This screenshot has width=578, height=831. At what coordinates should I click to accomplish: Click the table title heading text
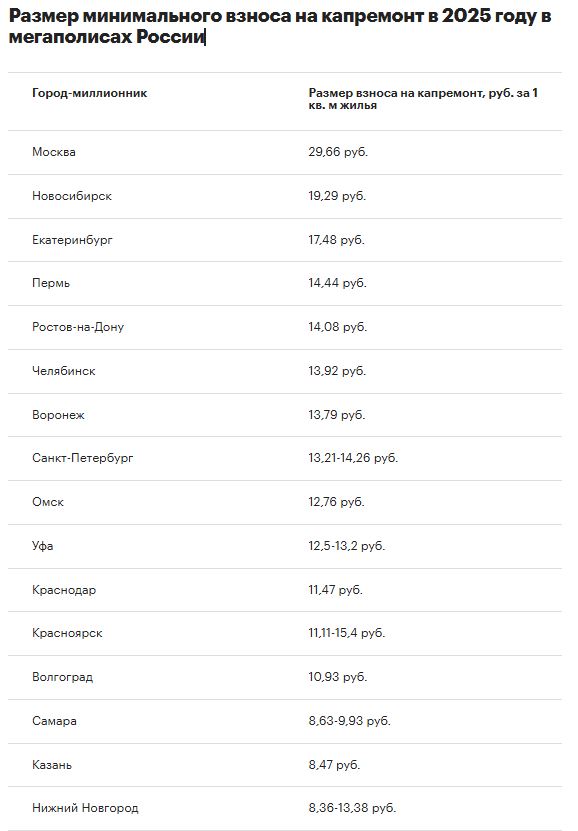tap(280, 26)
